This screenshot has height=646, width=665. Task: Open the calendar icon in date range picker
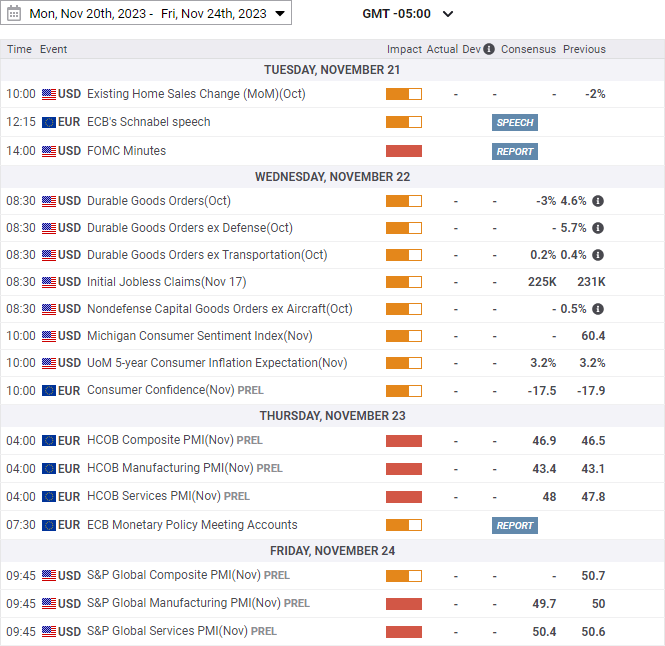point(14,13)
